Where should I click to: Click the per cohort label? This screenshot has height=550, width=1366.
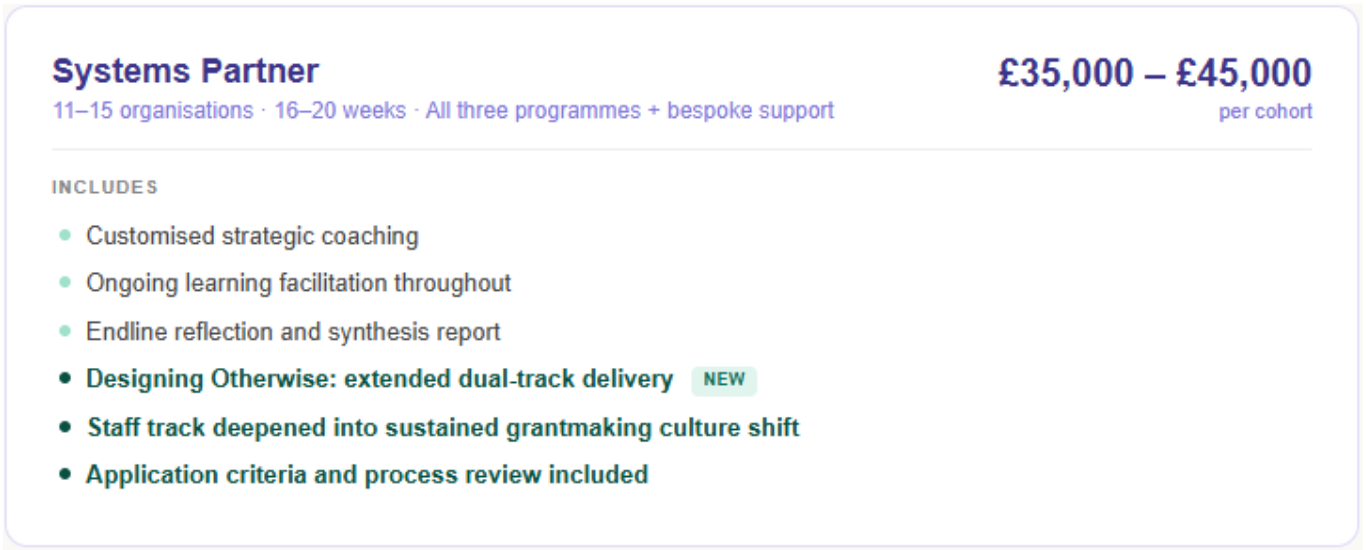pyautogui.click(x=1265, y=112)
